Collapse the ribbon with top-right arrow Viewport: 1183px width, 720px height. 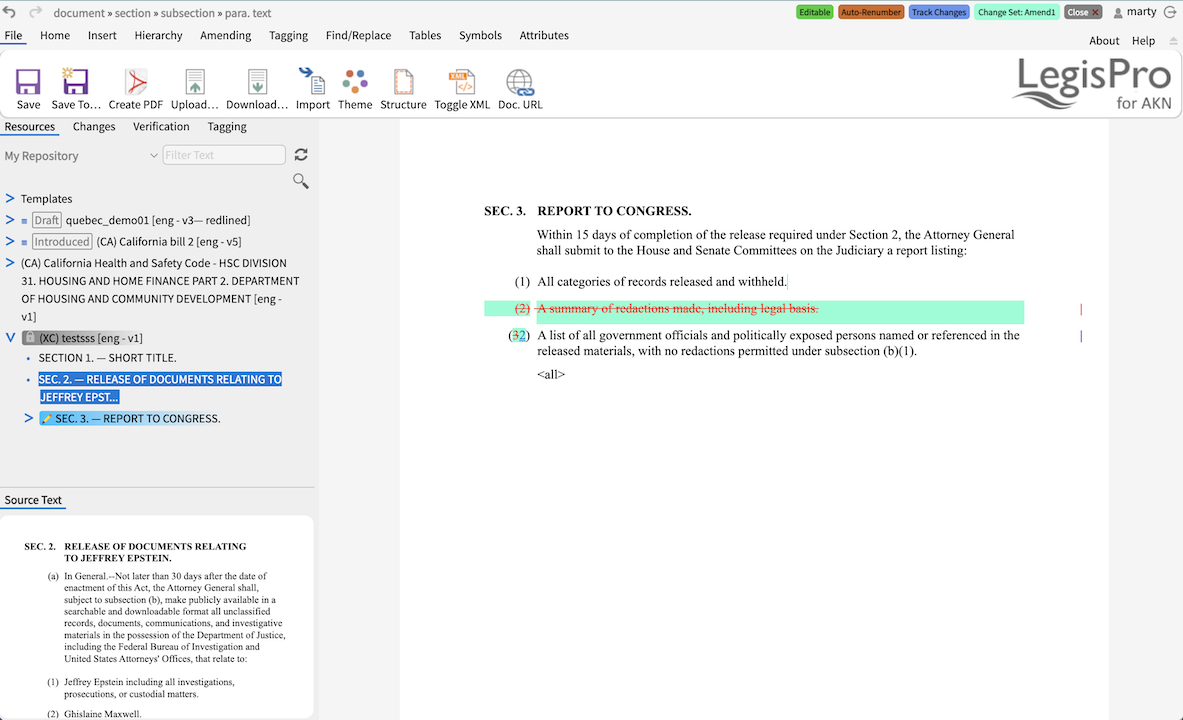point(1173,41)
